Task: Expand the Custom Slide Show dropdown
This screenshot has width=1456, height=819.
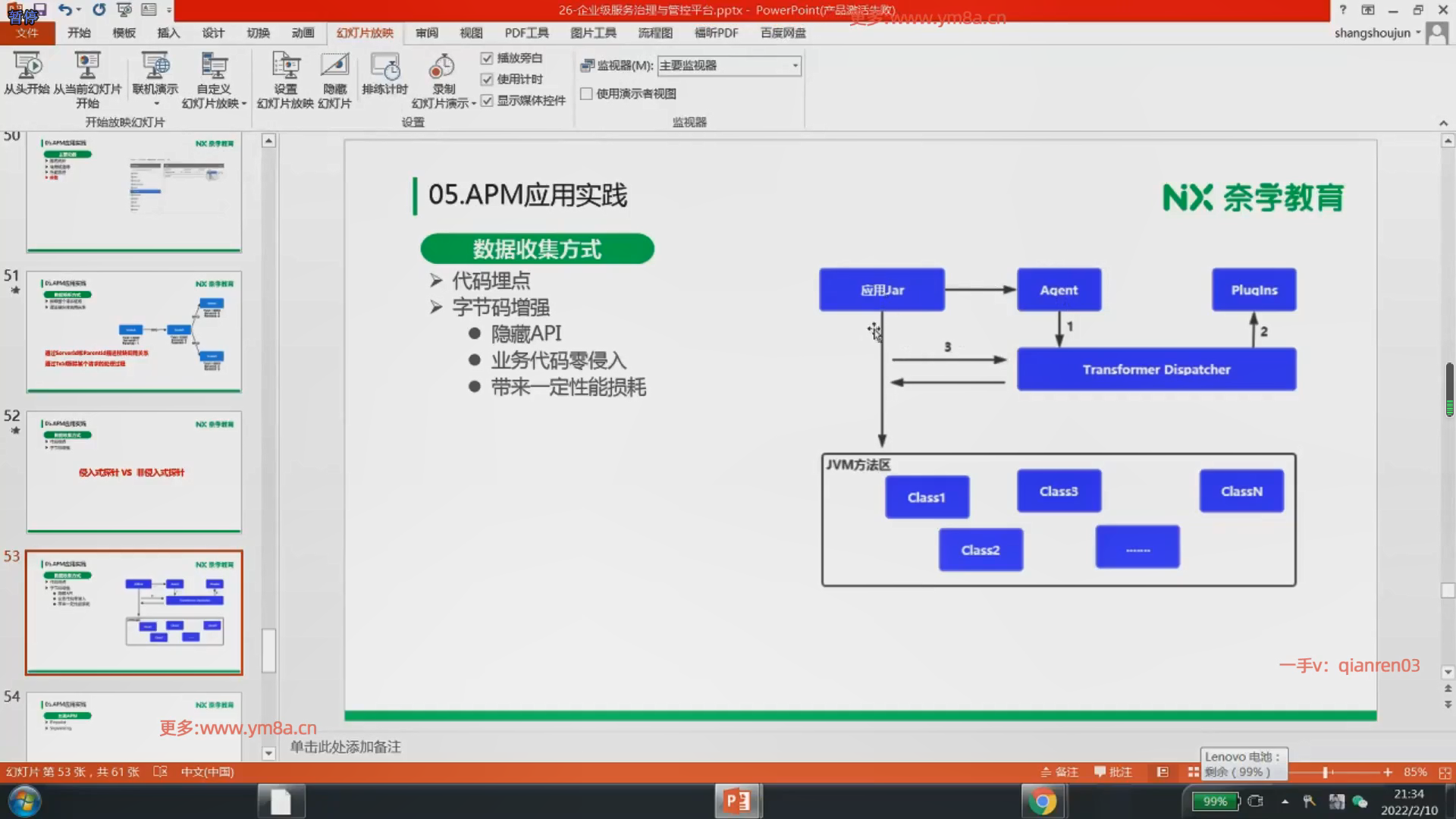Action: [x=243, y=104]
